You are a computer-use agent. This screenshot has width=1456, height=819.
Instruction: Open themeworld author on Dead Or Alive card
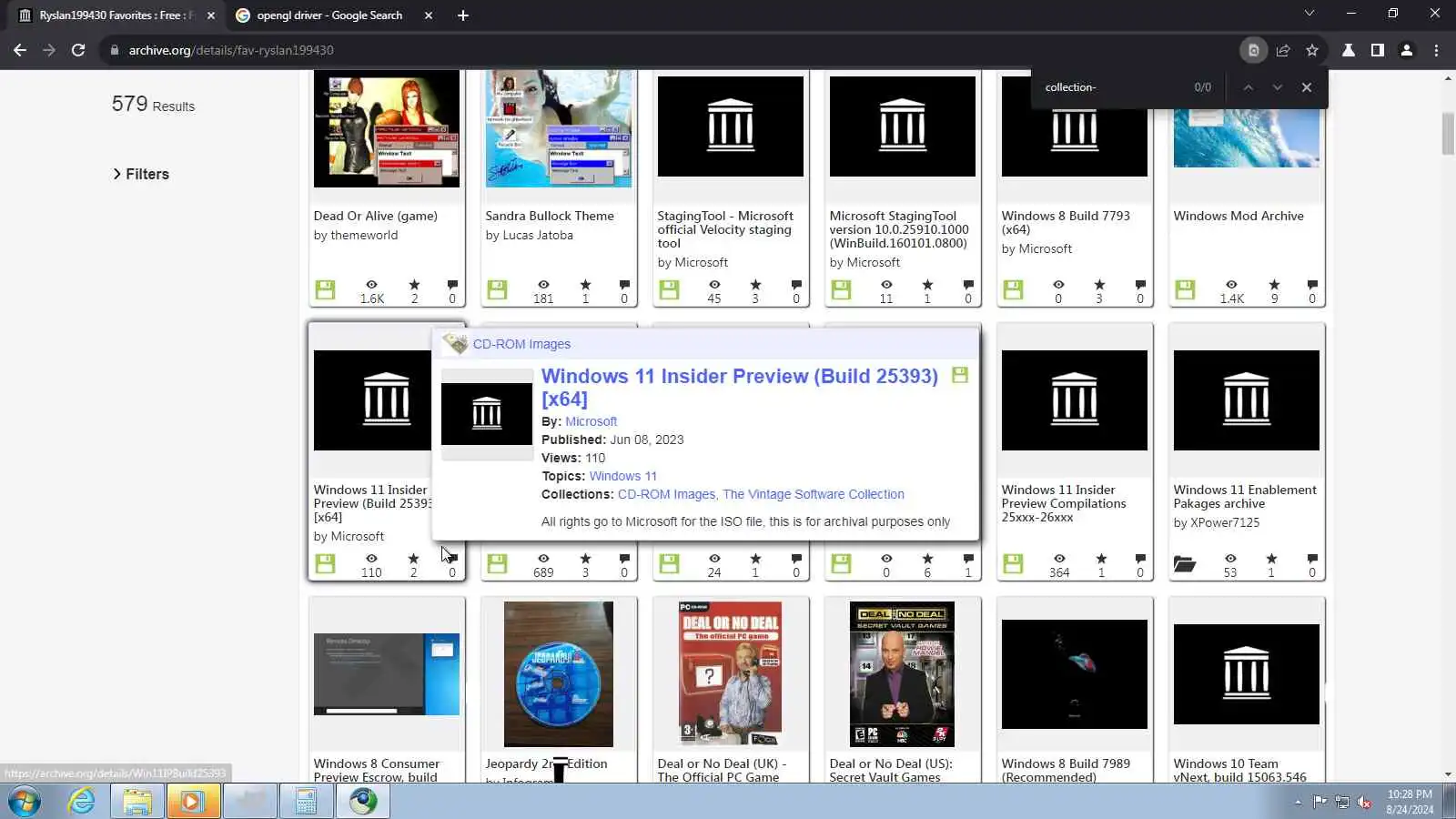[364, 235]
